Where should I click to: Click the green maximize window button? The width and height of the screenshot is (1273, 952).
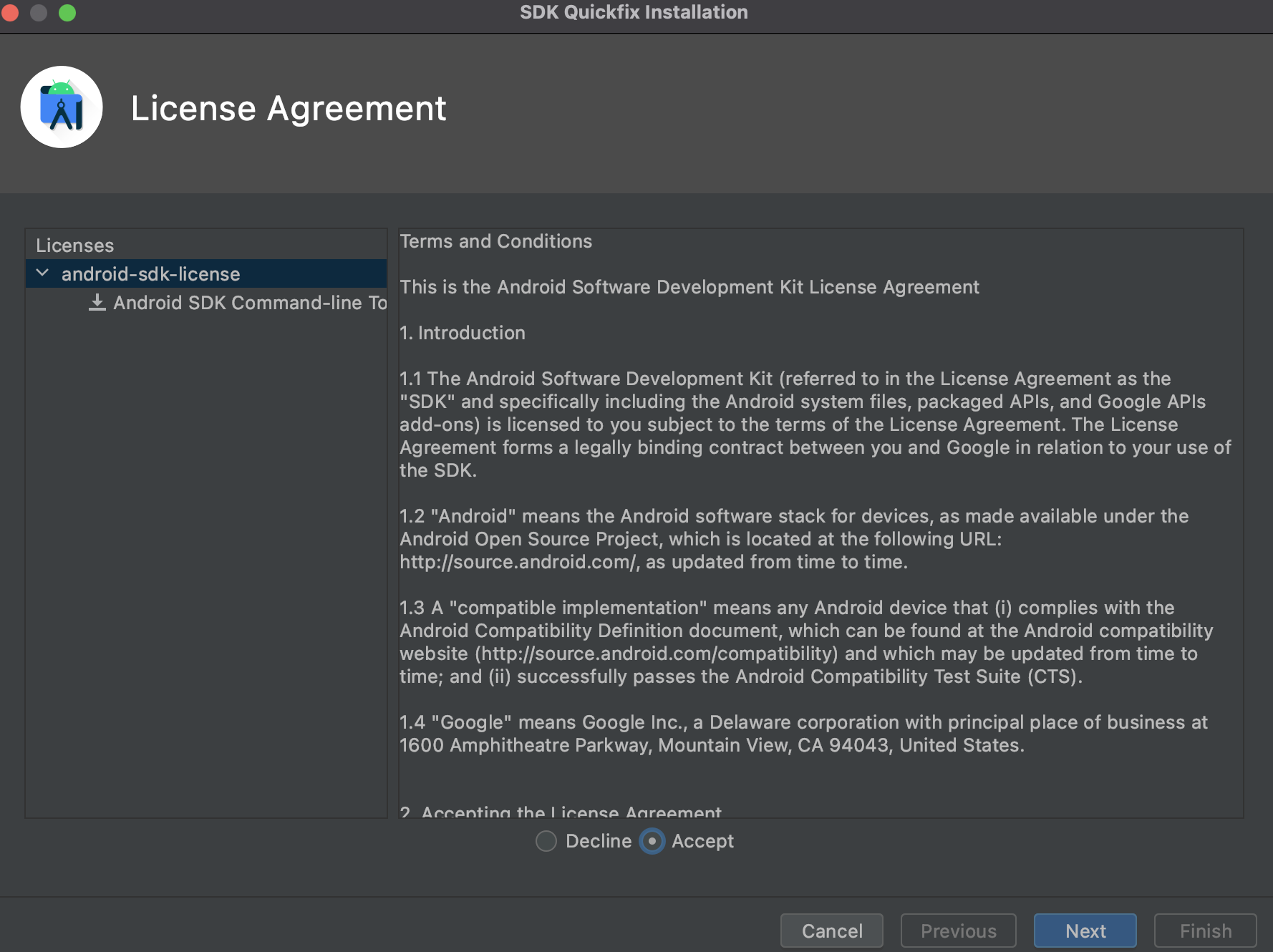67,13
